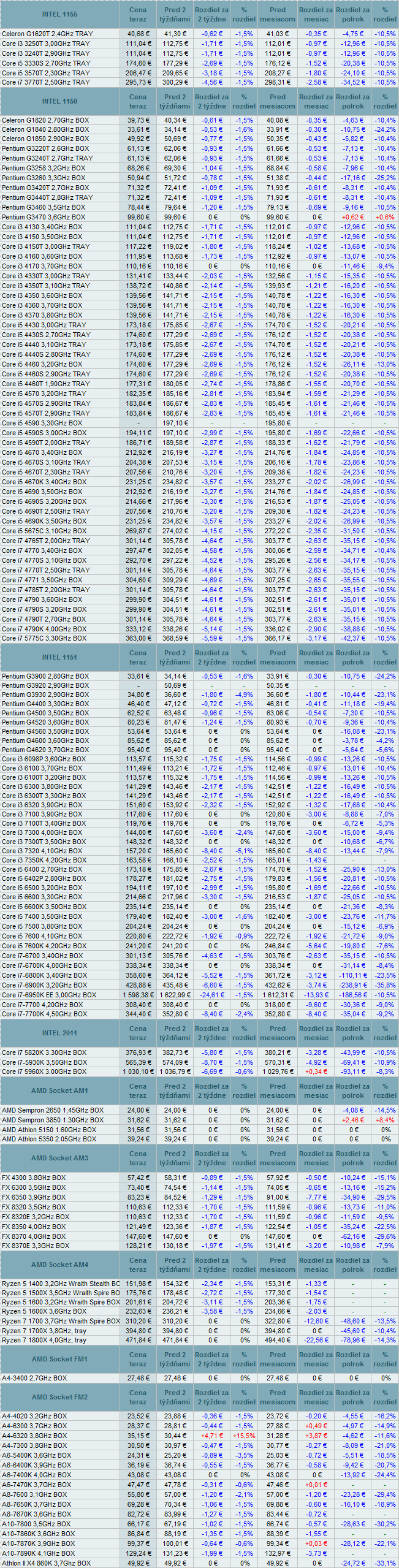Select 'FX 8350 4,0GHz BOX' row name

coord(34,1227)
